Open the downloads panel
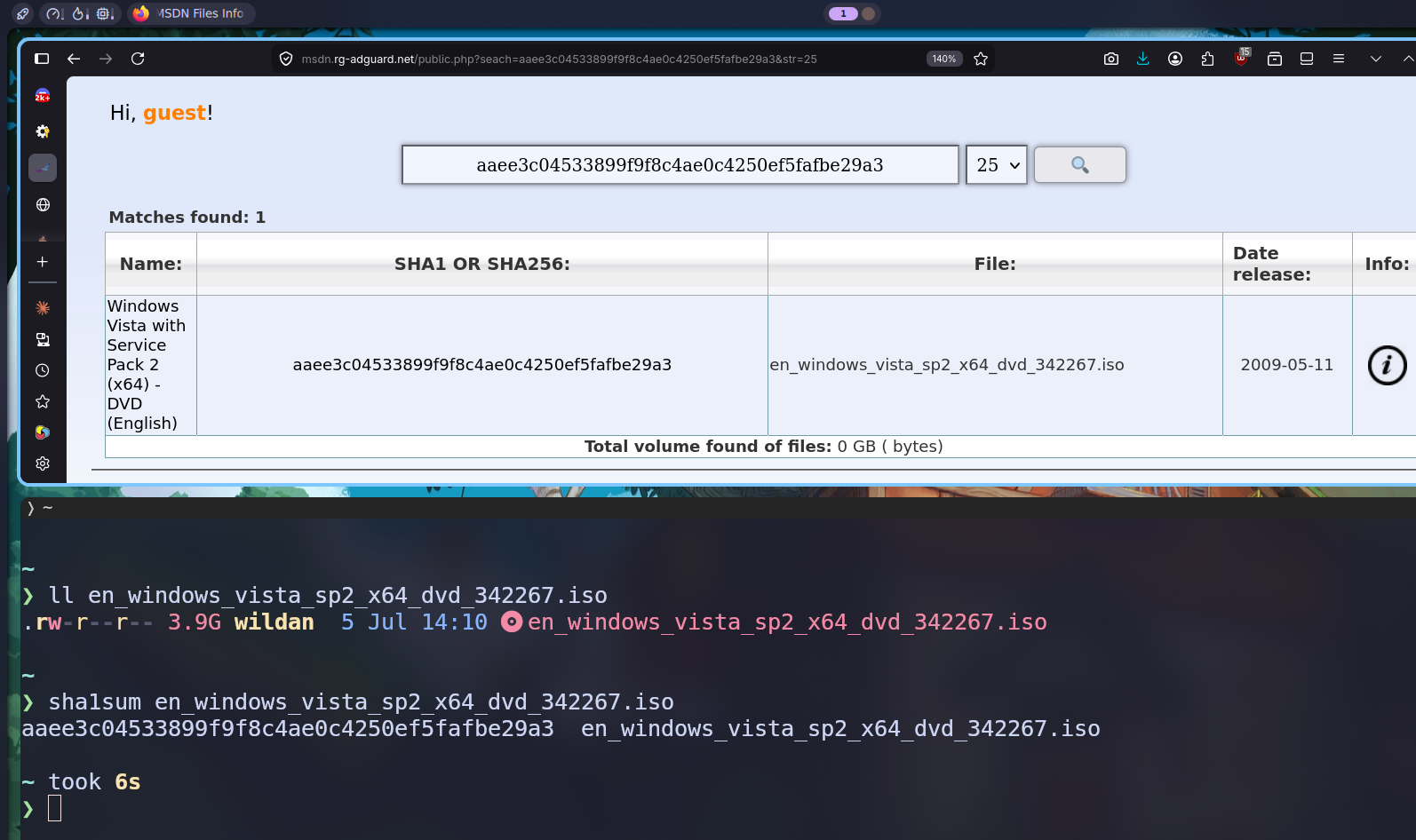 [x=1143, y=59]
